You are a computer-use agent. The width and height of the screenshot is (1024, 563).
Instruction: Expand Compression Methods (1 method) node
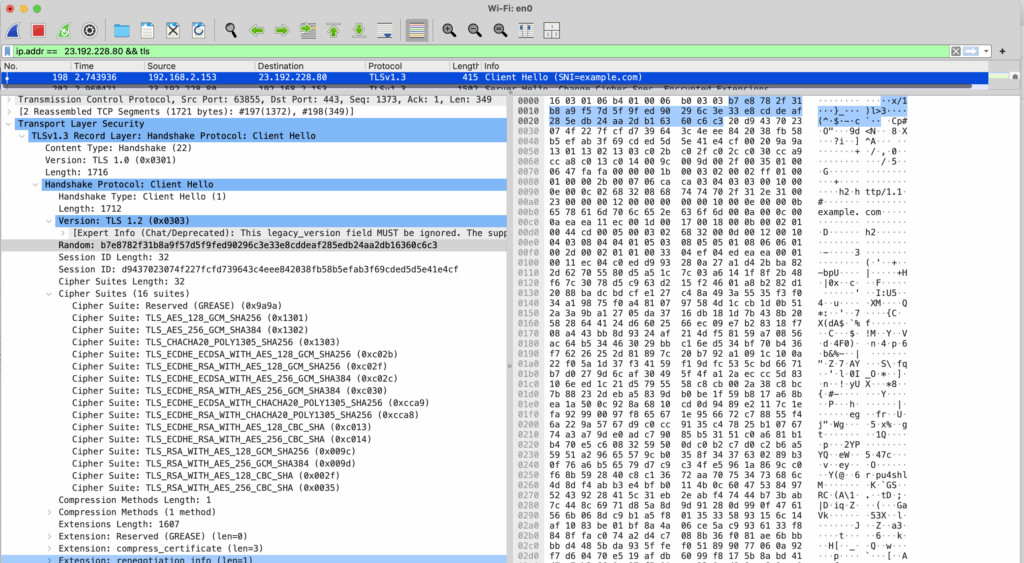[x=49, y=512]
